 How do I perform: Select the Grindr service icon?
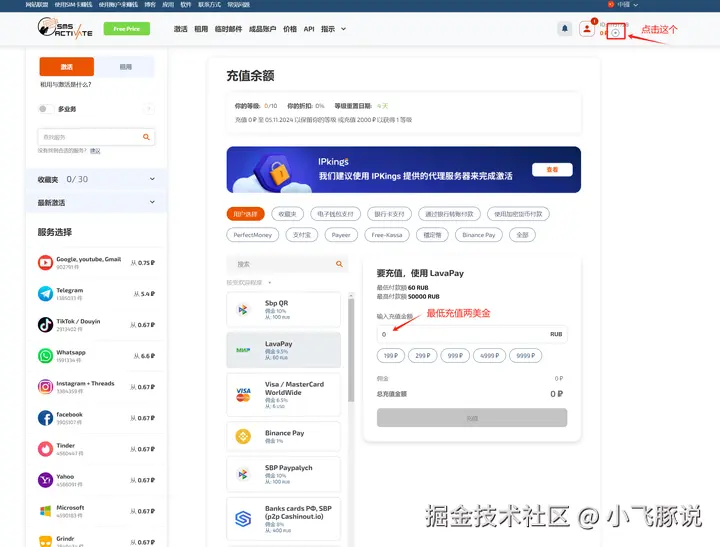click(x=45, y=541)
